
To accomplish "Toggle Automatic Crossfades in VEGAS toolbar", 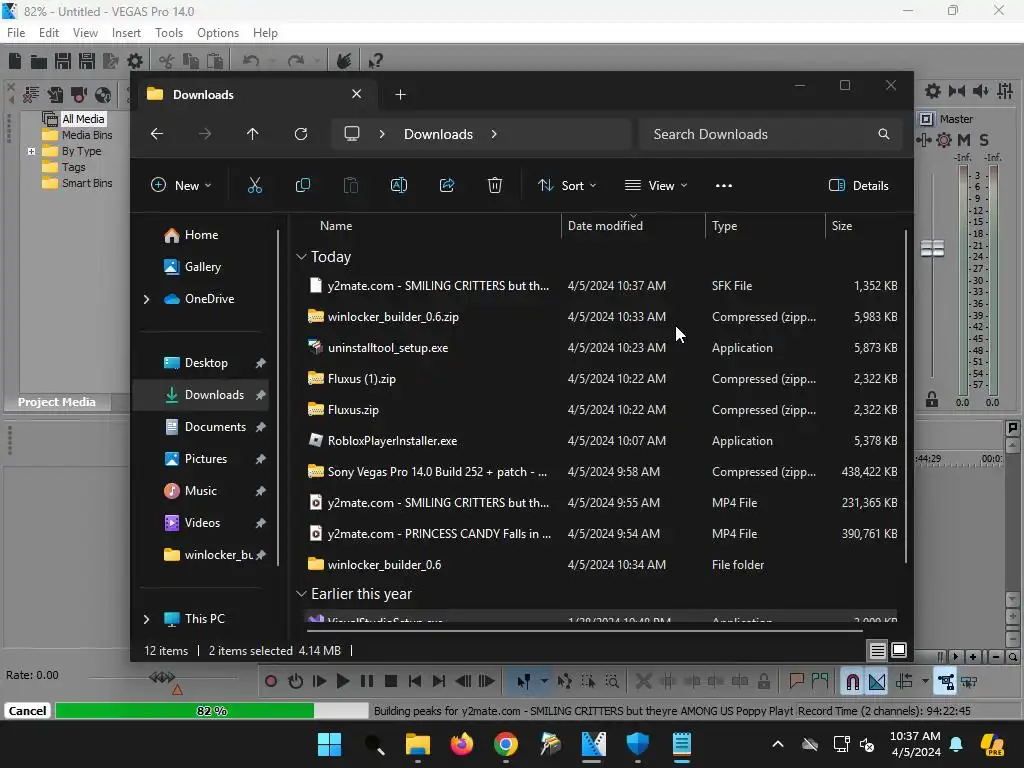I will (x=876, y=682).
